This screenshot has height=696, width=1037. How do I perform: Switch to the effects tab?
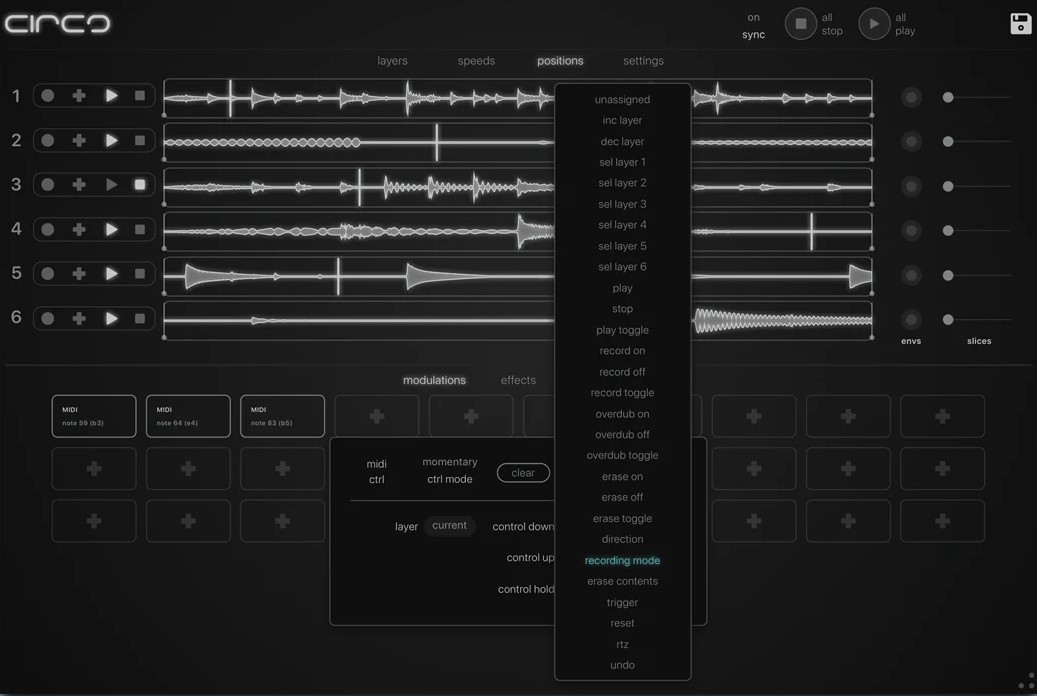coord(518,380)
